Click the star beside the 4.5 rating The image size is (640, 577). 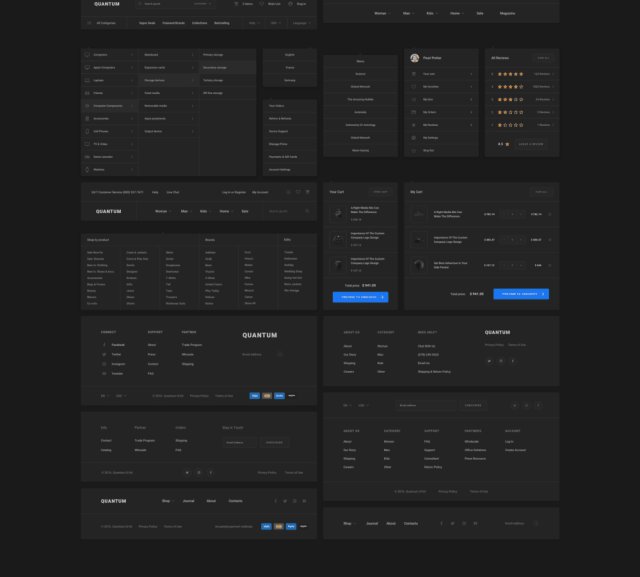pyautogui.click(x=507, y=144)
